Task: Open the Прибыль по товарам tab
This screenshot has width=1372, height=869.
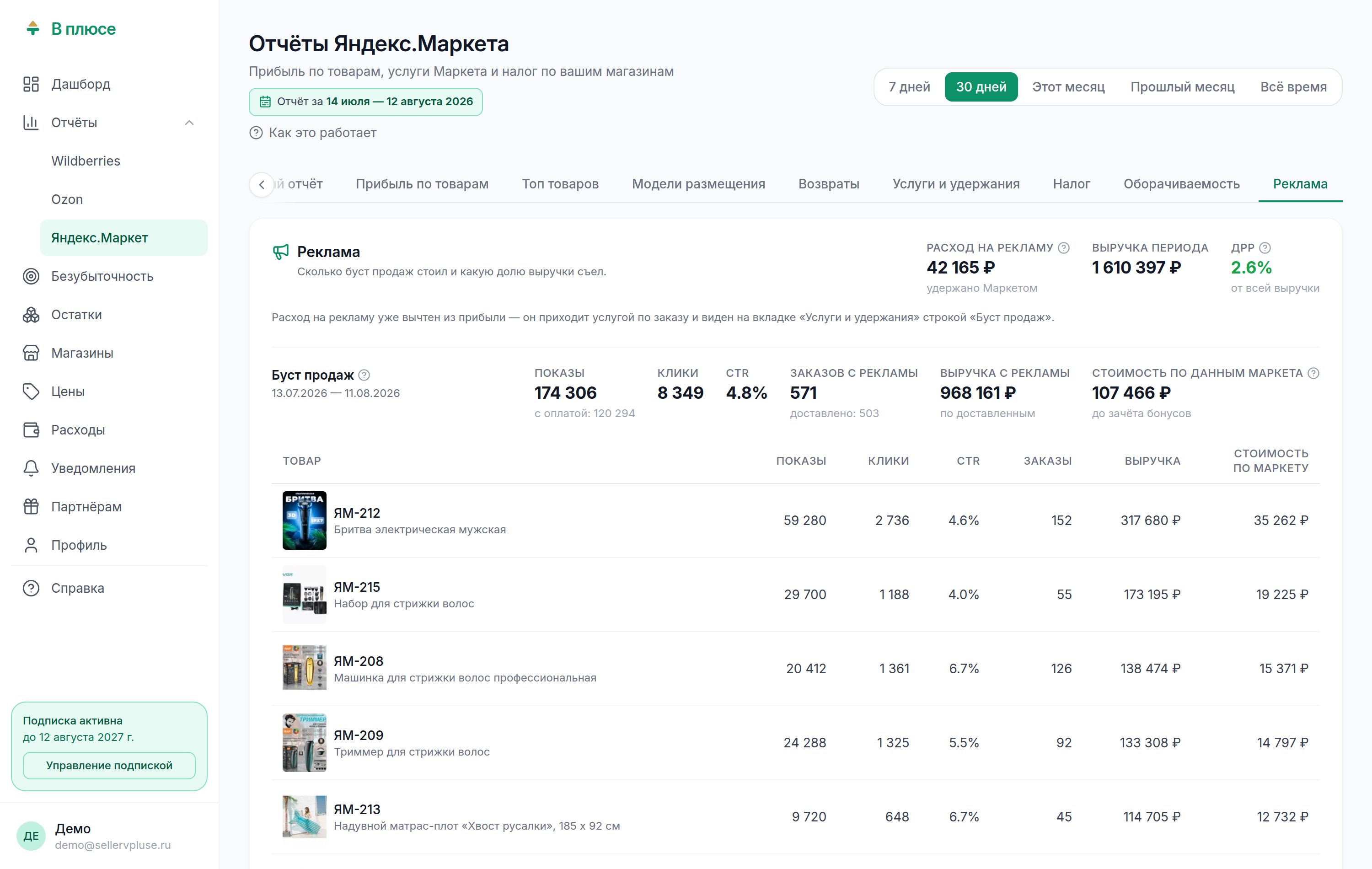Action: pos(422,184)
